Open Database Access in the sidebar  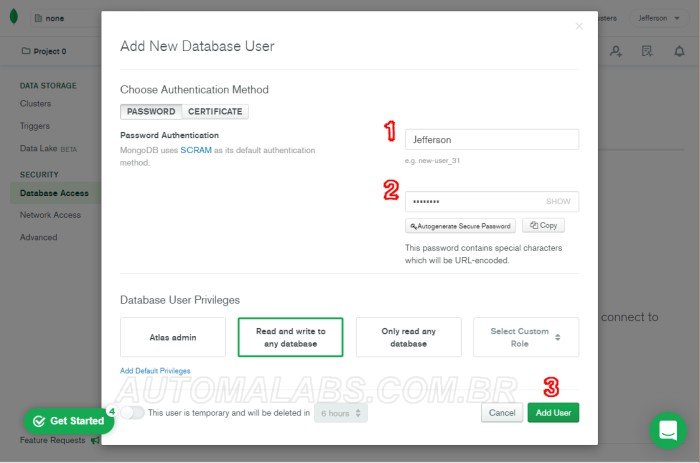pos(54,193)
